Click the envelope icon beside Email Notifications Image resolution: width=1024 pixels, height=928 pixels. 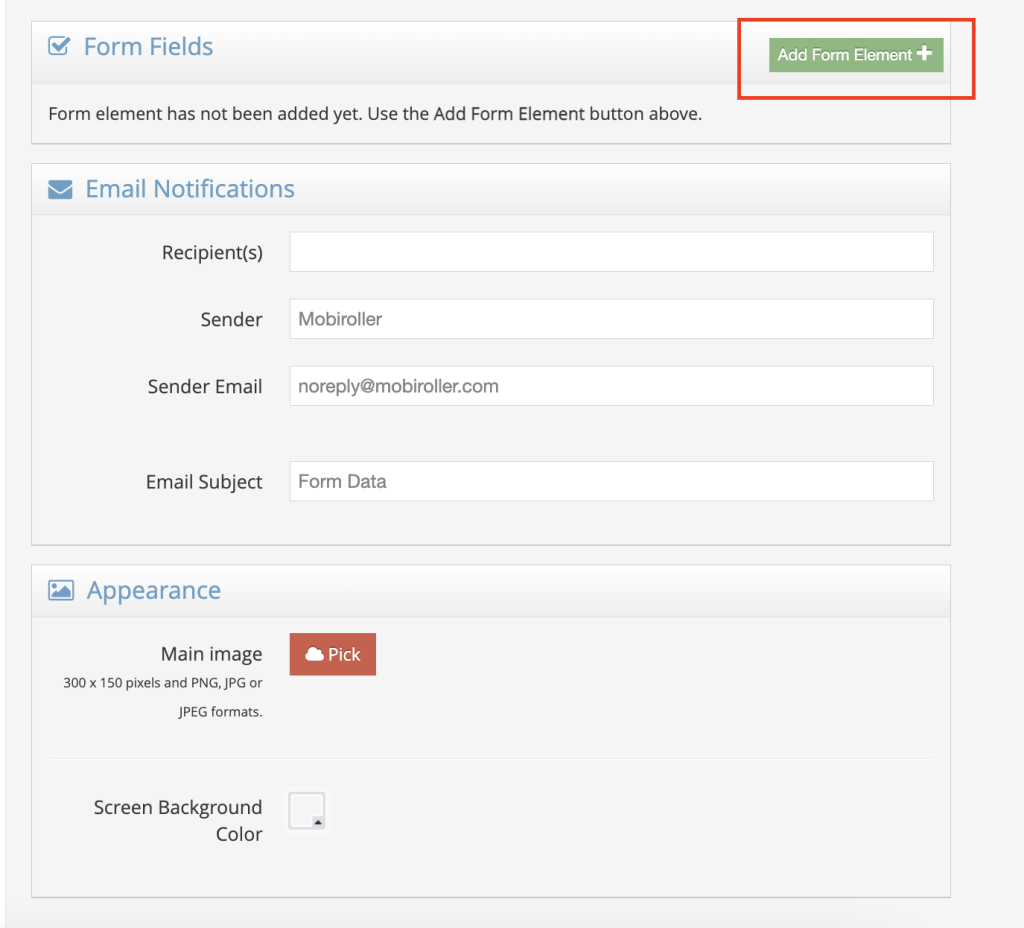coord(59,188)
